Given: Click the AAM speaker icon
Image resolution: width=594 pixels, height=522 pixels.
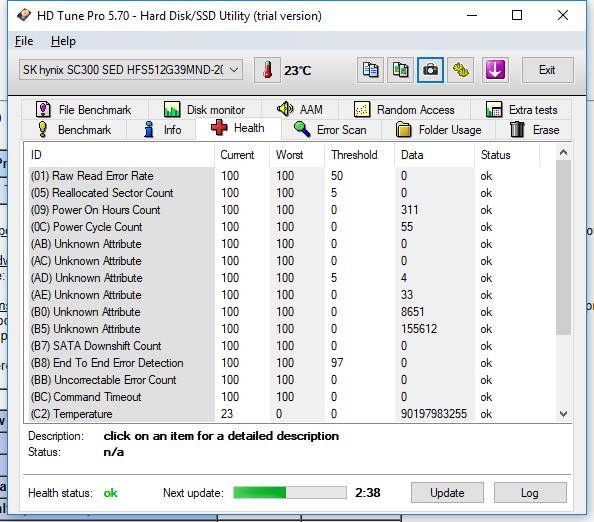Looking at the screenshot, I should pos(285,109).
